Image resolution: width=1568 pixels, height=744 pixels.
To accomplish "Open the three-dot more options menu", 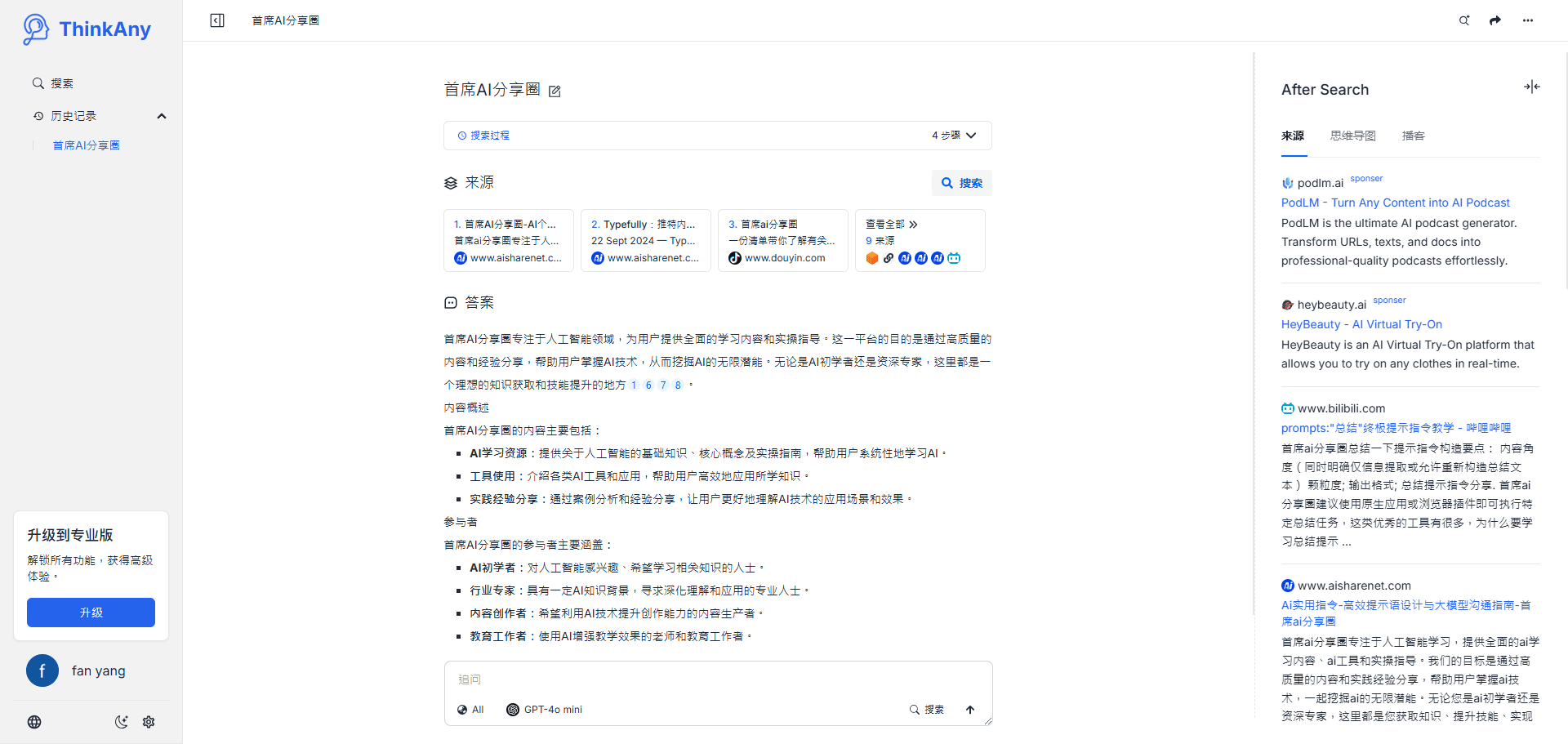I will point(1528,20).
